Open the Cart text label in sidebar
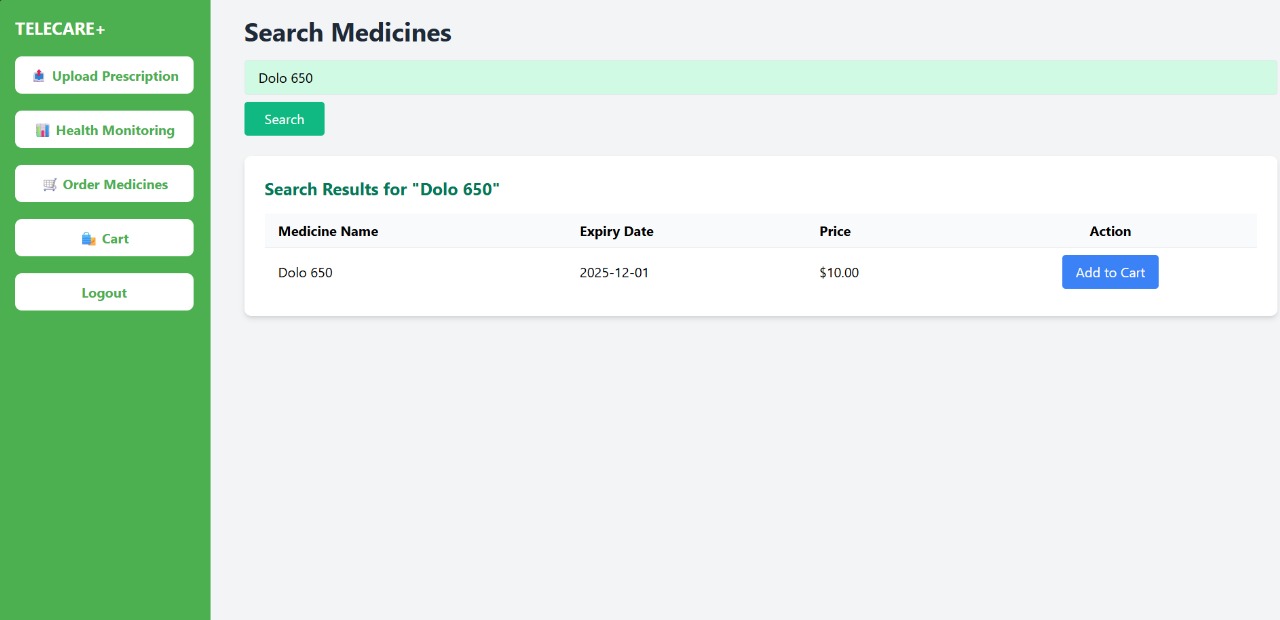Viewport: 1280px width, 620px height. [115, 239]
